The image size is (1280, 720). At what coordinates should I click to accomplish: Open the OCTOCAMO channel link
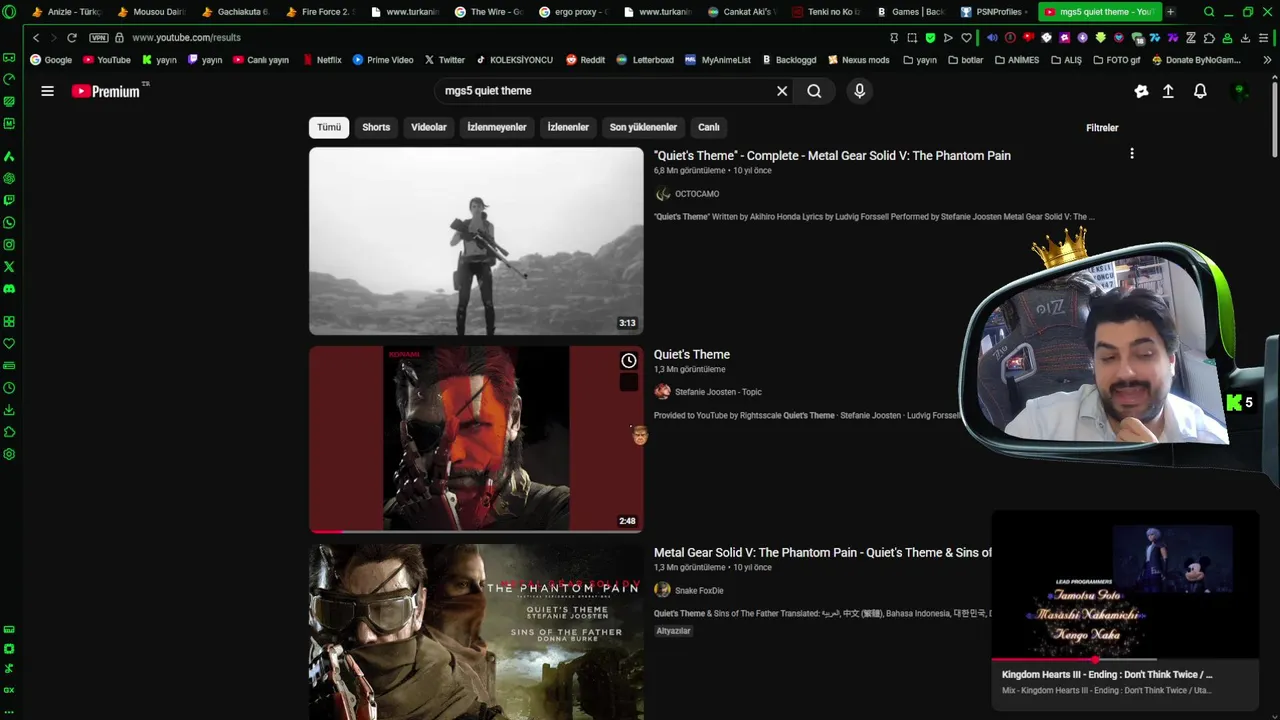pos(697,194)
